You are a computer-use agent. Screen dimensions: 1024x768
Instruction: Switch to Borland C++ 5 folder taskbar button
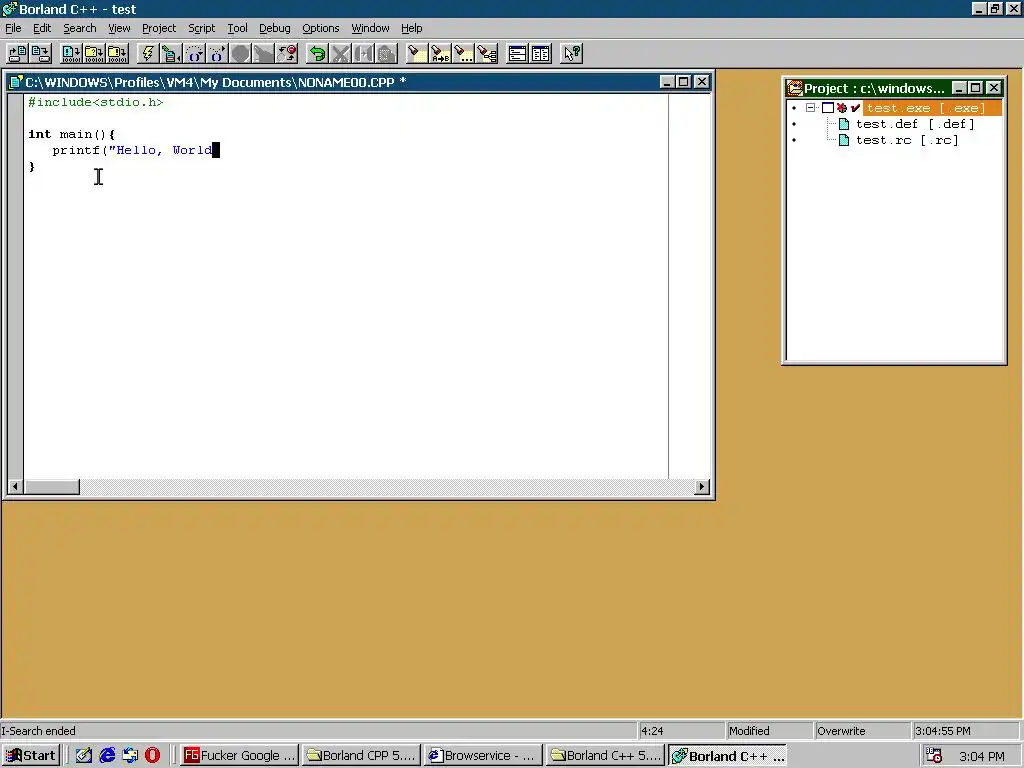[x=605, y=756]
